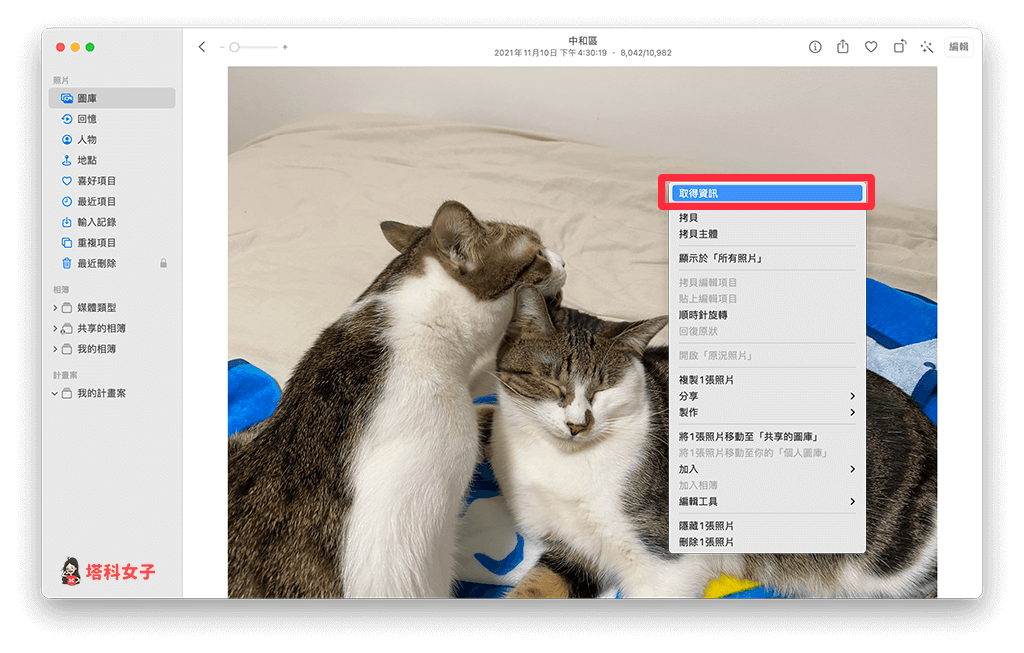This screenshot has width=1024, height=653.
Task: Select 圖庫 library in sidebar
Action: click(112, 98)
